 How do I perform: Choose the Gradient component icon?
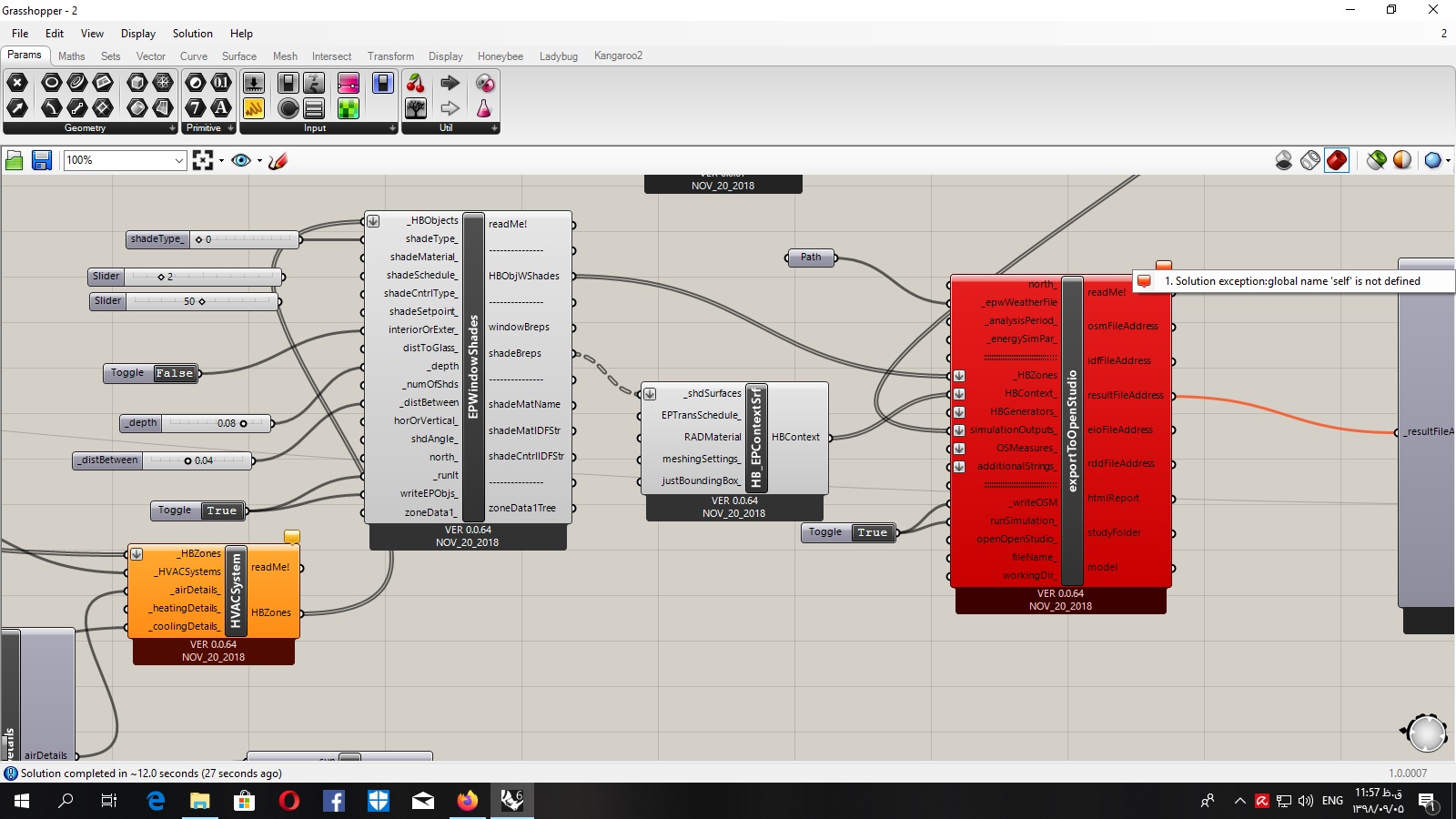[x=349, y=83]
